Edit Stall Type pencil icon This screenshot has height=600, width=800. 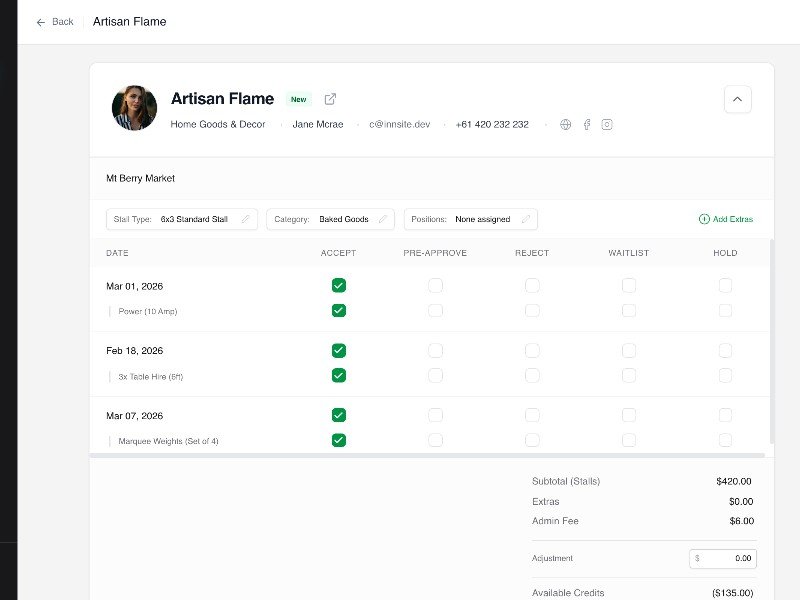point(245,219)
